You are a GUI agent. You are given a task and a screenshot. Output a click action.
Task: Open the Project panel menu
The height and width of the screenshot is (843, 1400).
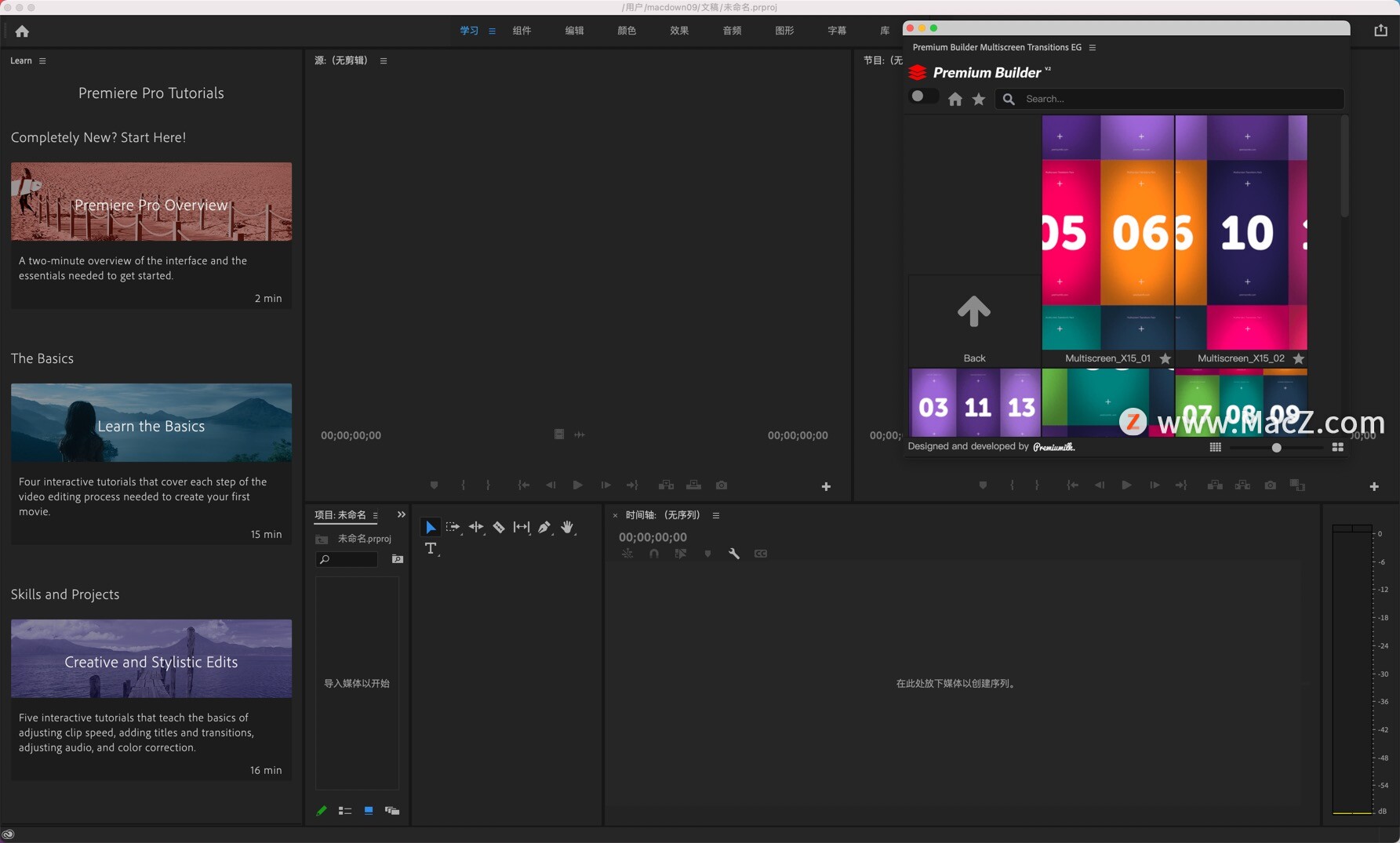tap(375, 515)
